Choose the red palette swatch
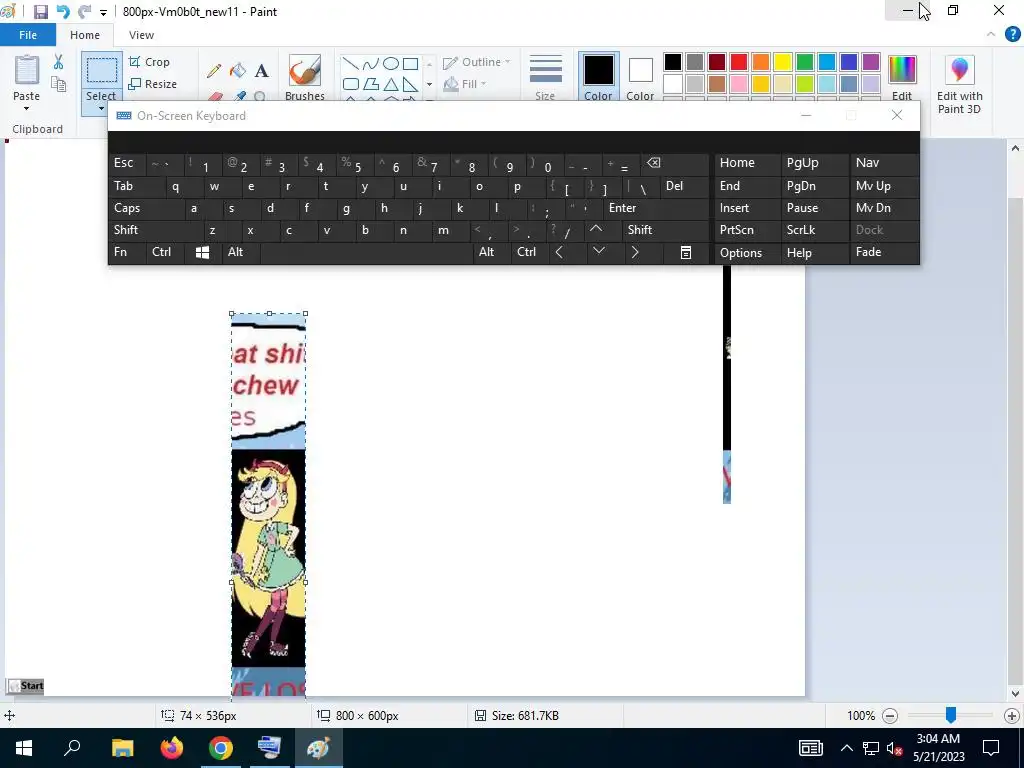Image resolution: width=1024 pixels, height=768 pixels. pyautogui.click(x=739, y=62)
